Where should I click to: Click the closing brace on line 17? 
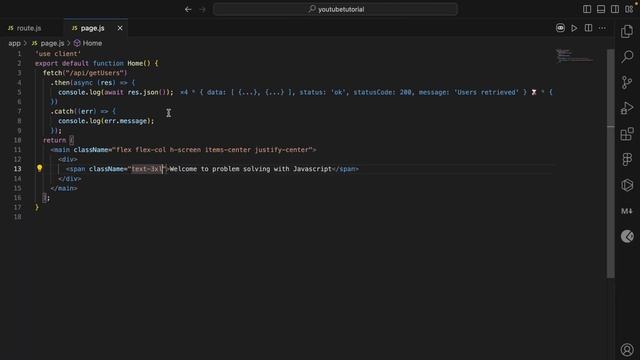37,207
